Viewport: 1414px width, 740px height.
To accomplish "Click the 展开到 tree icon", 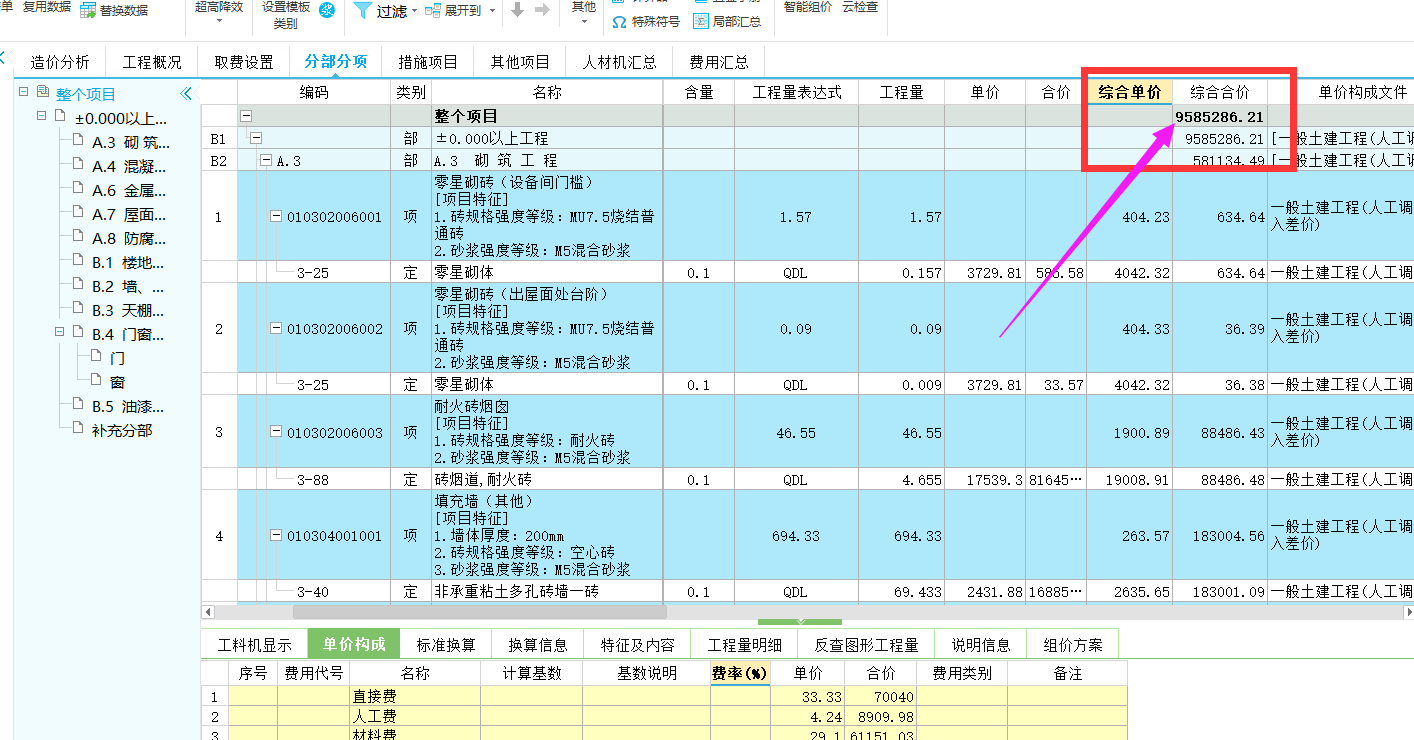I will point(432,11).
